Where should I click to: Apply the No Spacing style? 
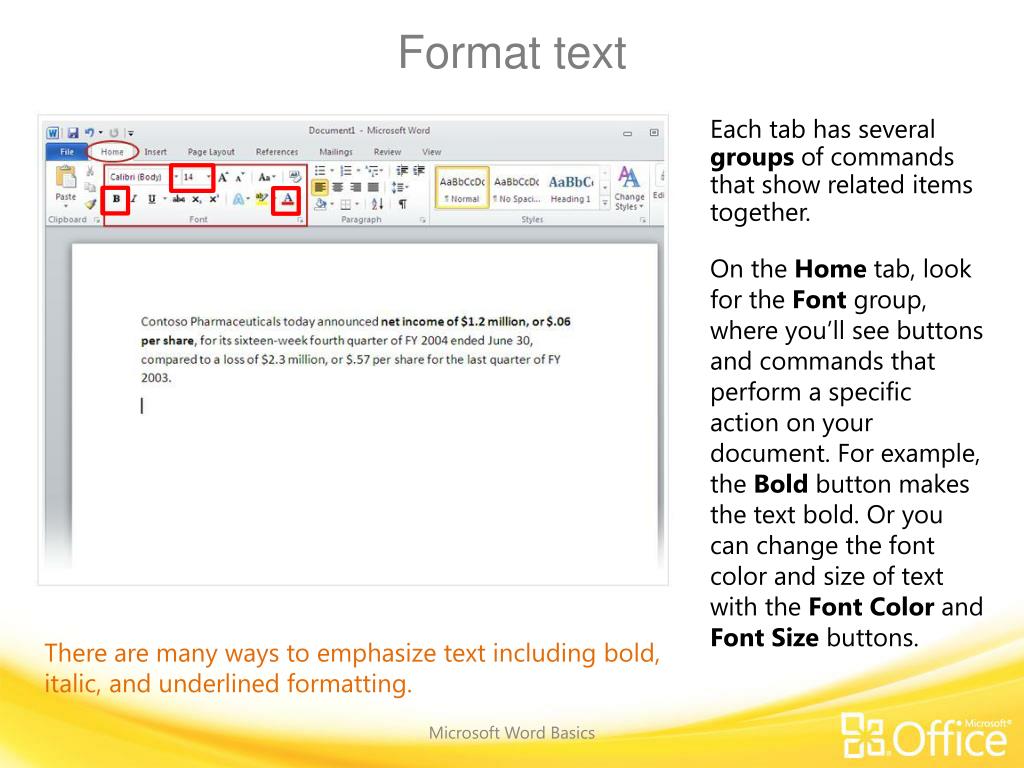(516, 188)
